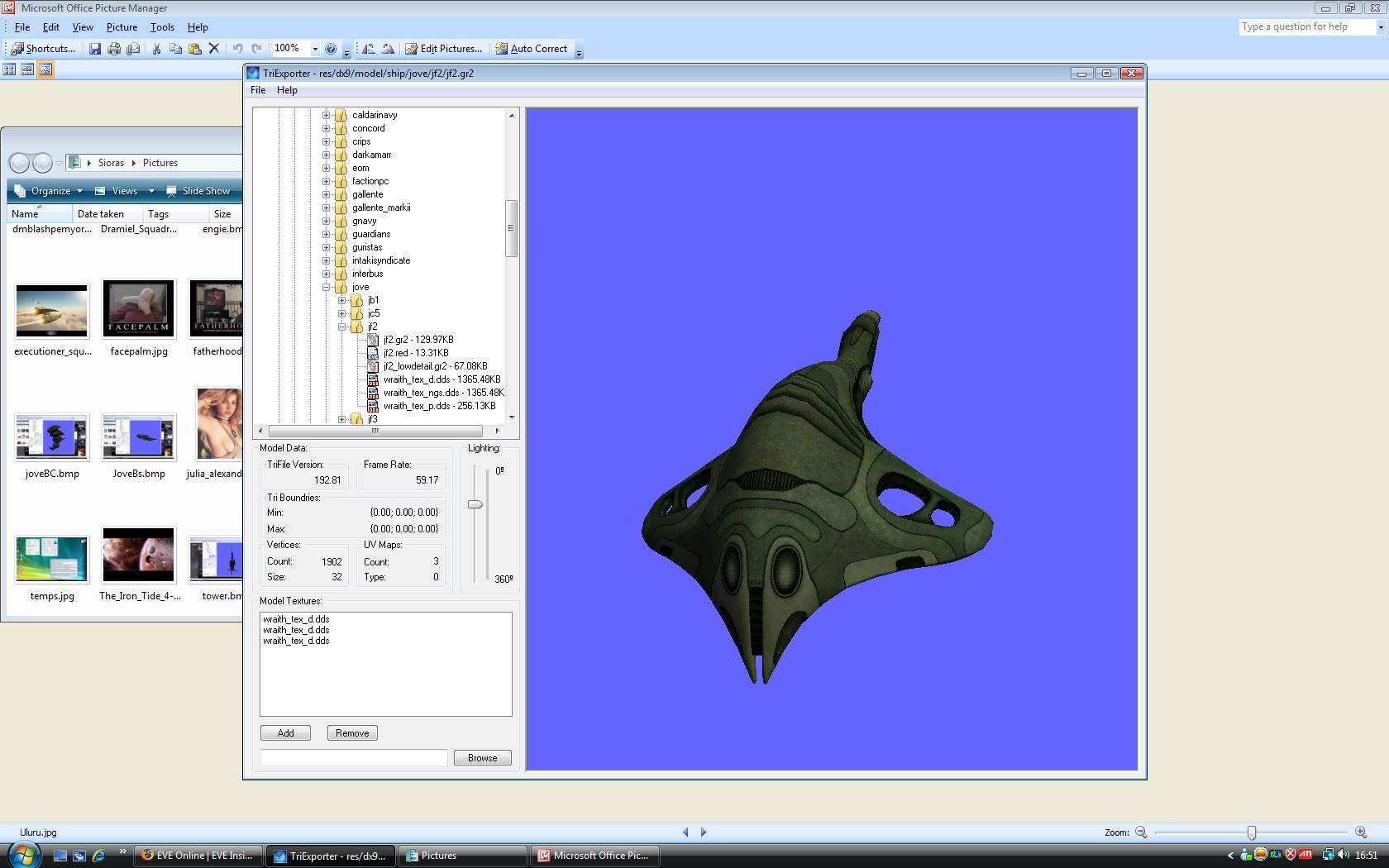
Task: Select the wraith_tex_d.dds file in the tree
Action: 442,379
